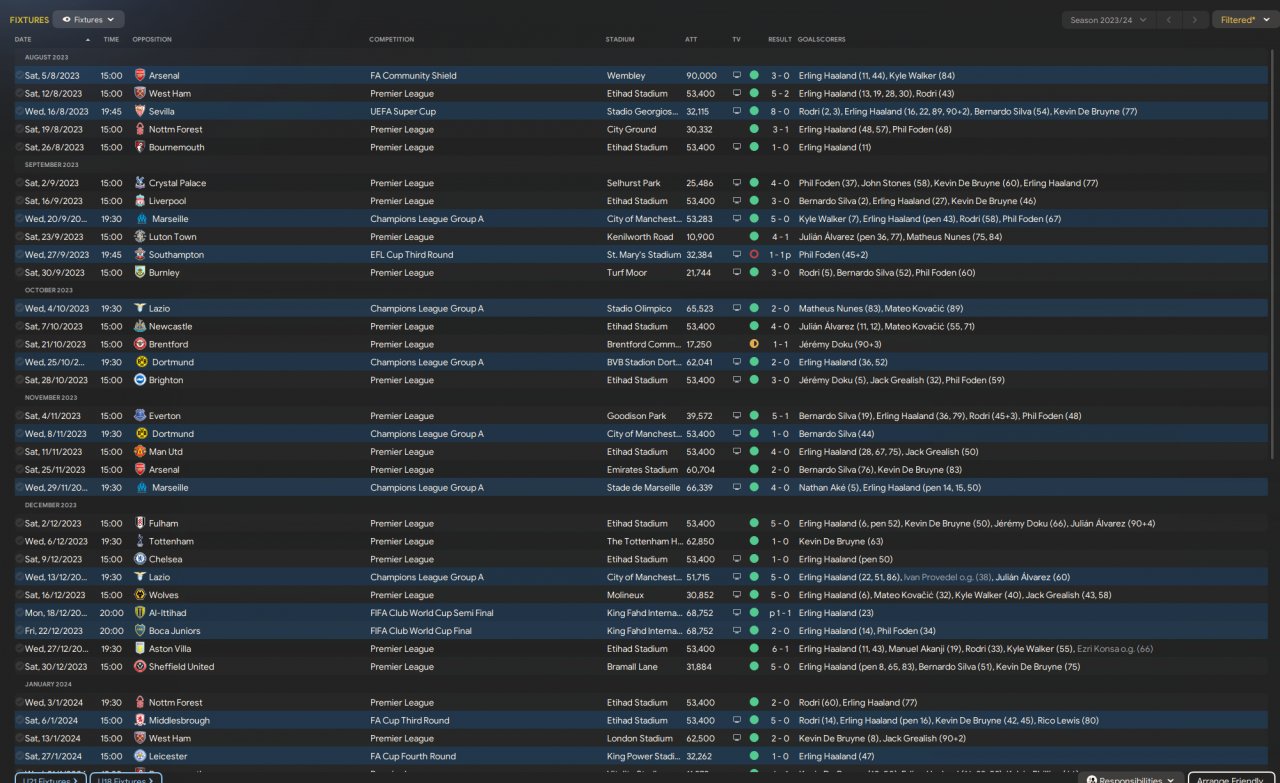This screenshot has width=1280, height=783.
Task: Click the tick icon beside Sat, 2/9/2023
Action: point(19,184)
